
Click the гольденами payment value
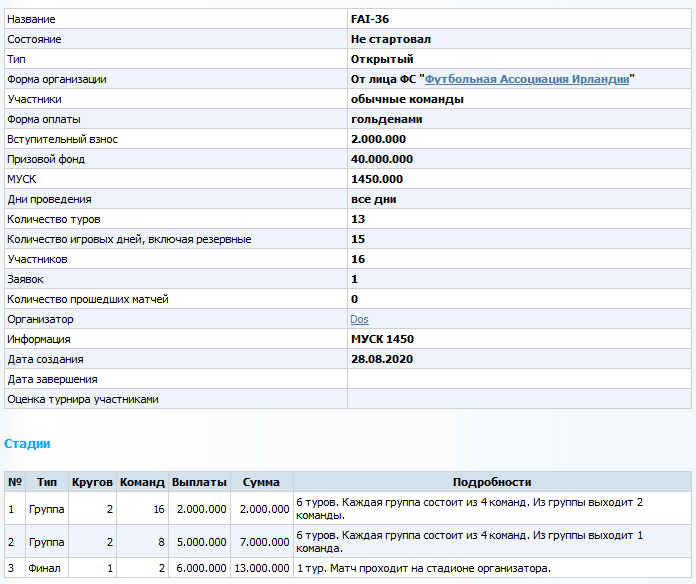click(x=386, y=119)
